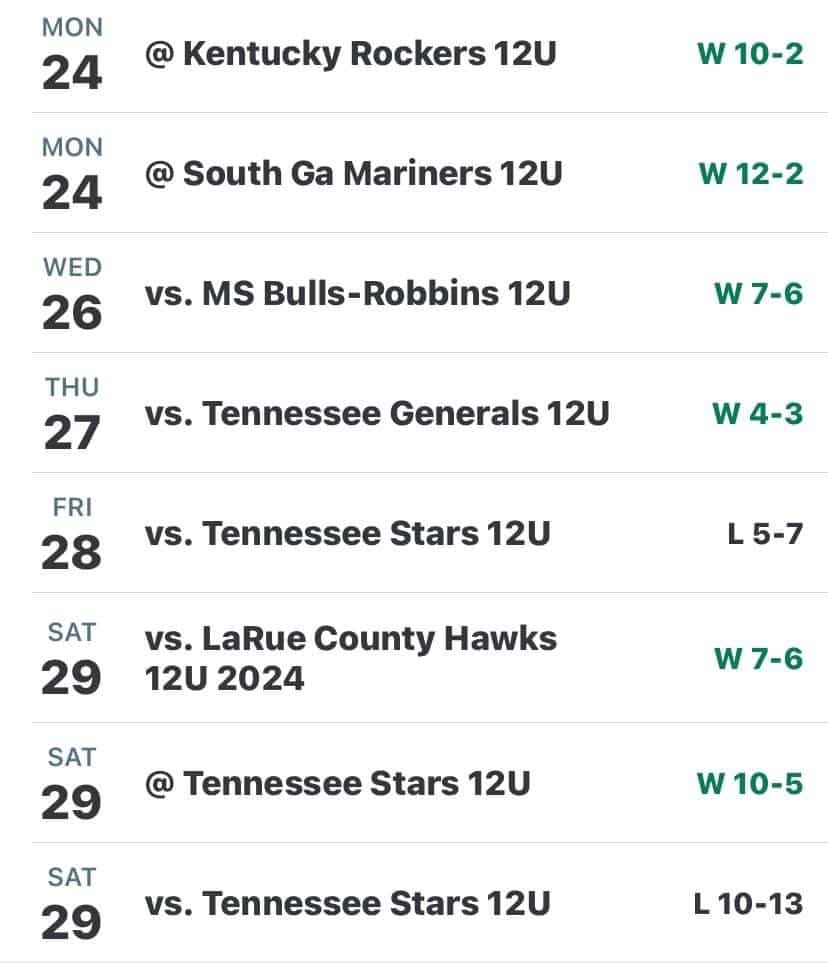Click W 7-6 score for MS Bulls-Robbins
828x963 pixels.
(x=758, y=294)
